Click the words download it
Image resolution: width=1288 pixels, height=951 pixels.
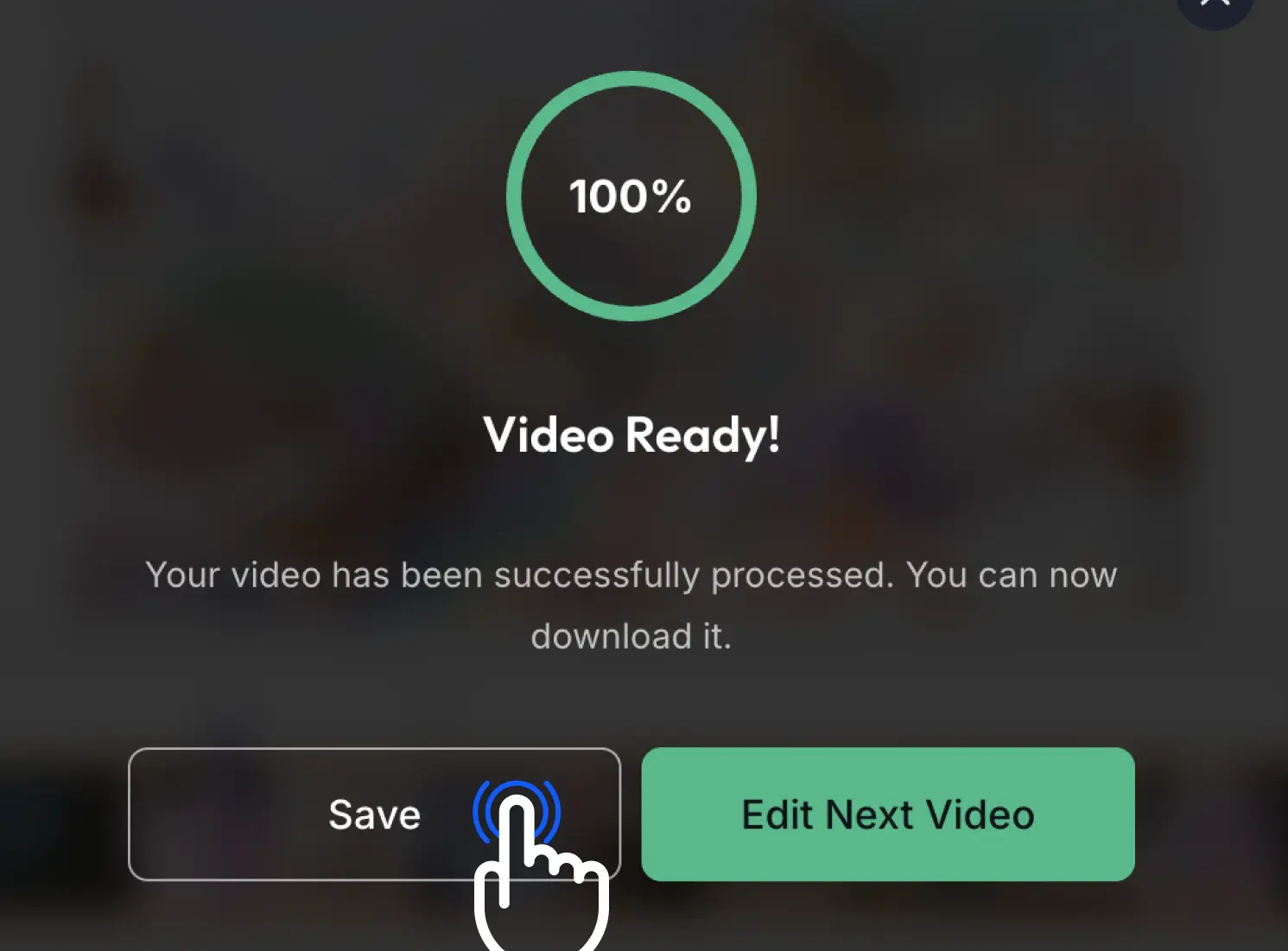click(631, 637)
